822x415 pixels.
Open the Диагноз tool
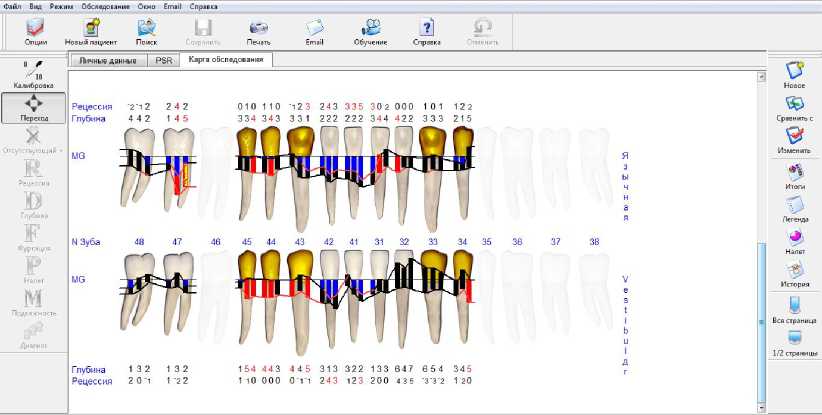click(34, 335)
